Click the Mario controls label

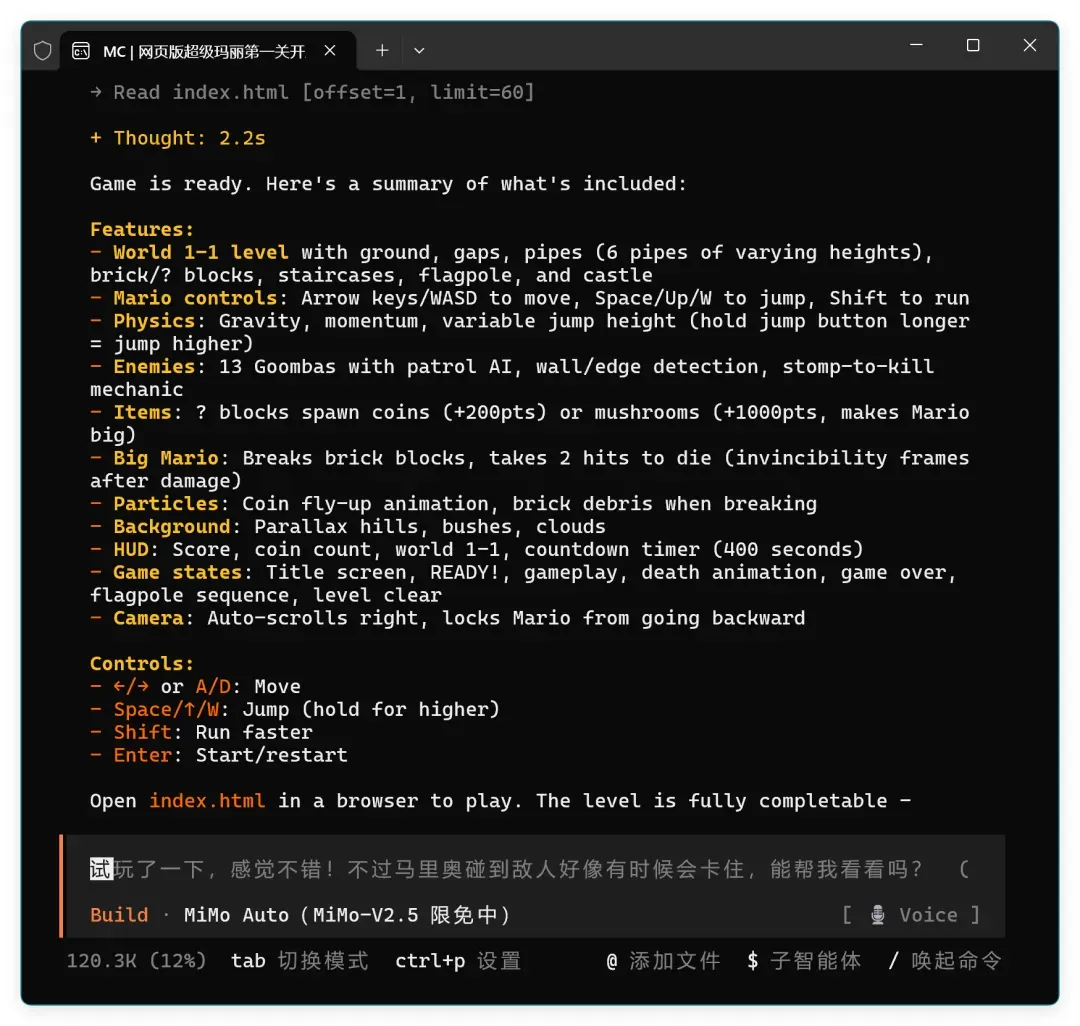coord(195,298)
